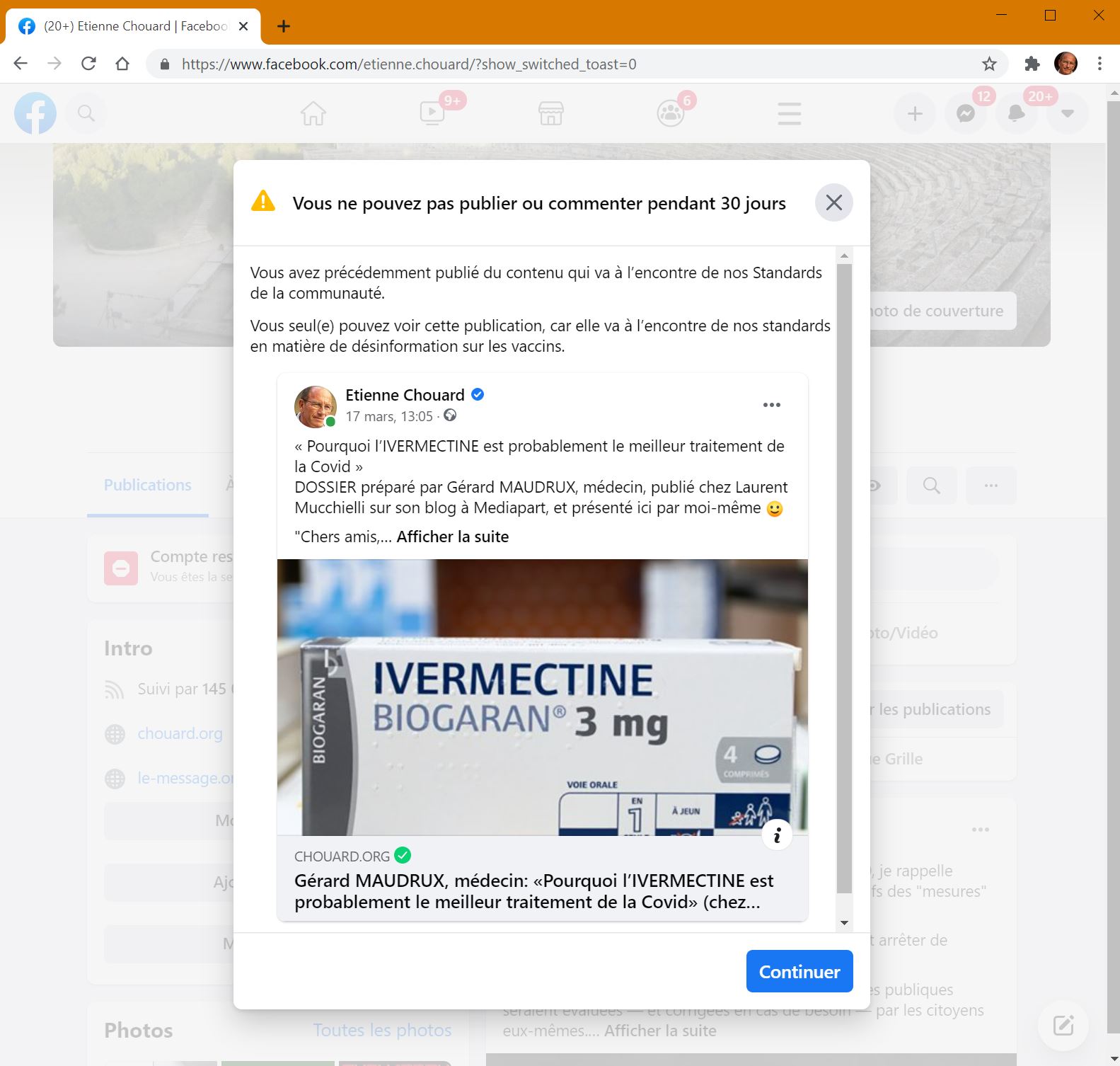
Task: Click Toutes les photos link
Action: pos(382,1030)
